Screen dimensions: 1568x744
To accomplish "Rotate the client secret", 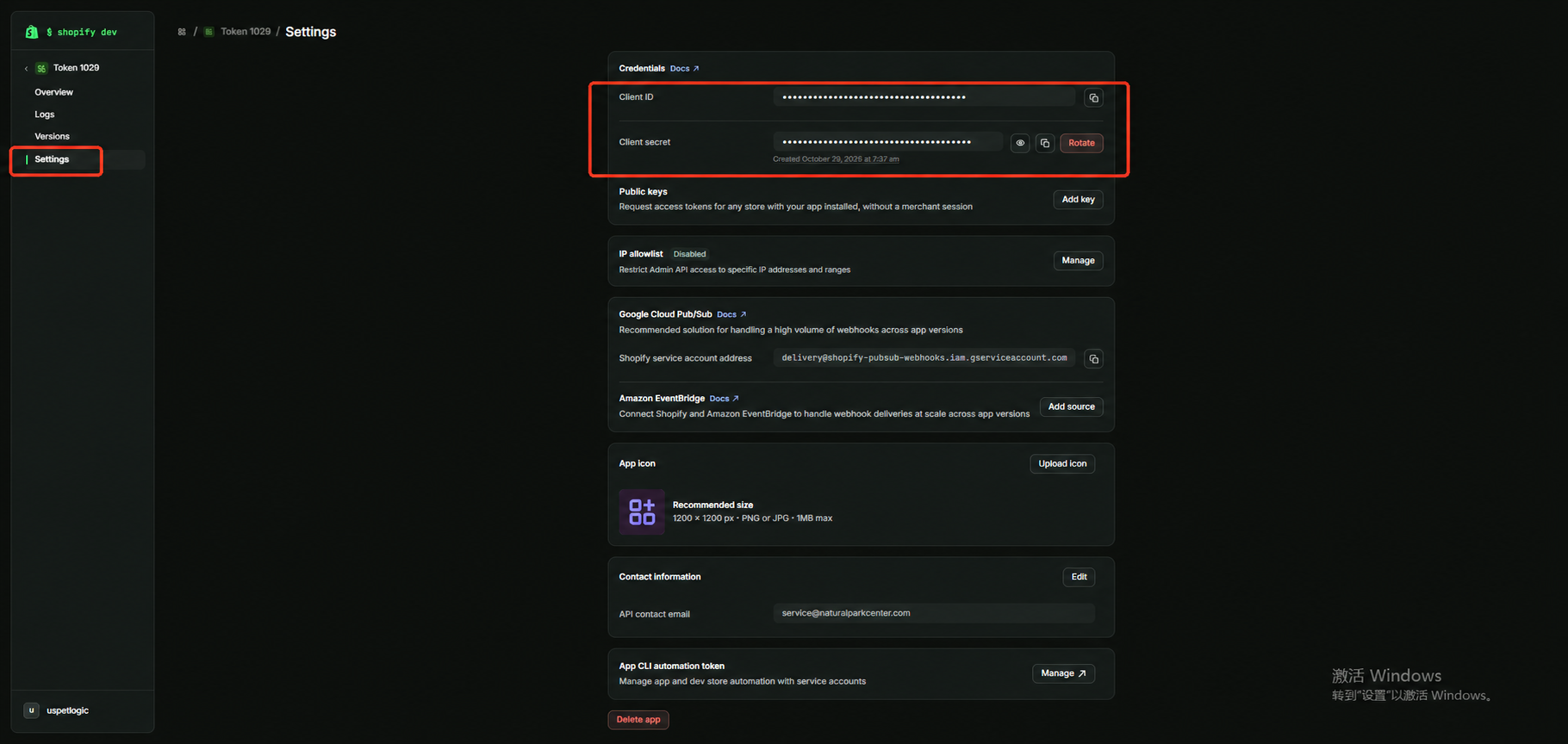I will [1081, 143].
